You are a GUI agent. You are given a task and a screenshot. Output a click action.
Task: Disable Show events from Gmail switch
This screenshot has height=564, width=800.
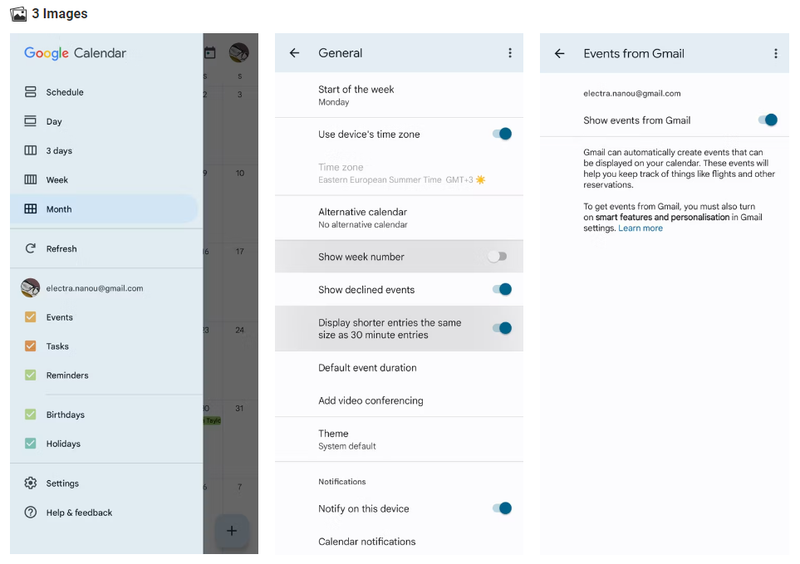pyautogui.click(x=767, y=120)
